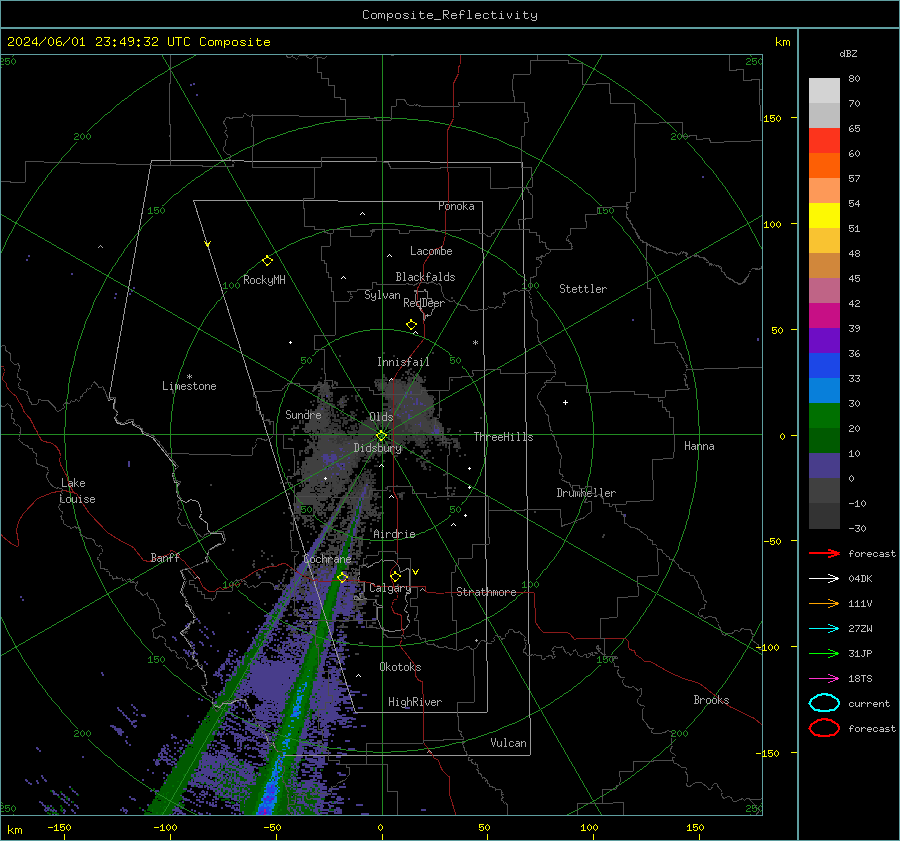The width and height of the screenshot is (900, 841).
Task: Click the yellow diamond marker near RockyMH
Action: pyautogui.click(x=267, y=261)
